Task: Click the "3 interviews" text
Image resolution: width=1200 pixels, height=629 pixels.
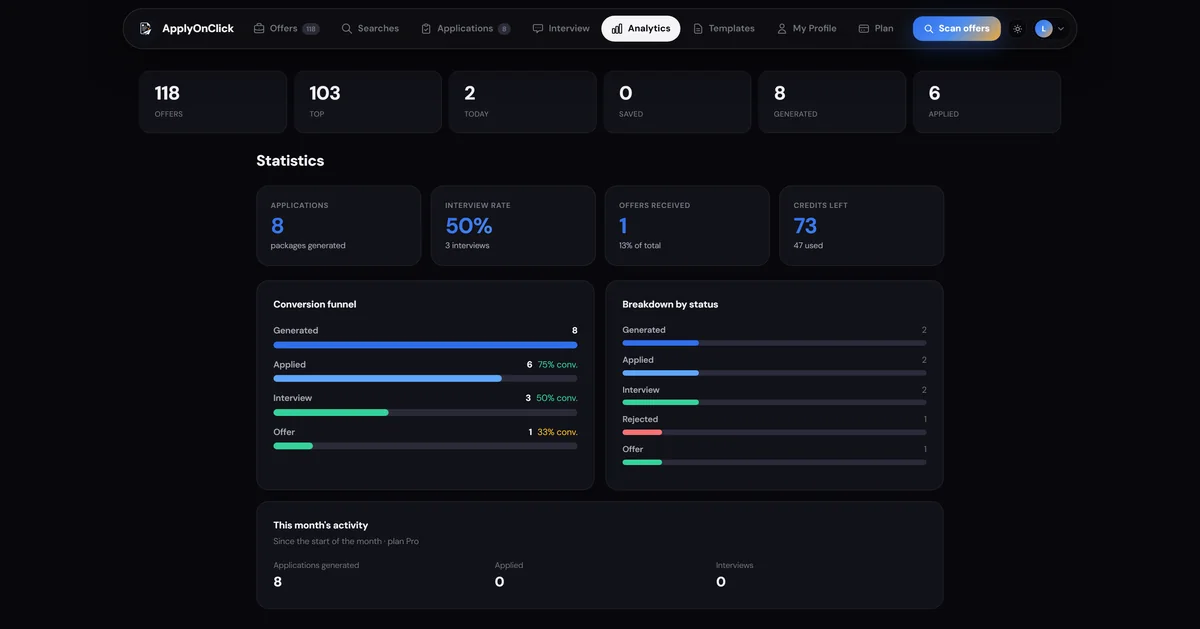Action: tap(467, 246)
